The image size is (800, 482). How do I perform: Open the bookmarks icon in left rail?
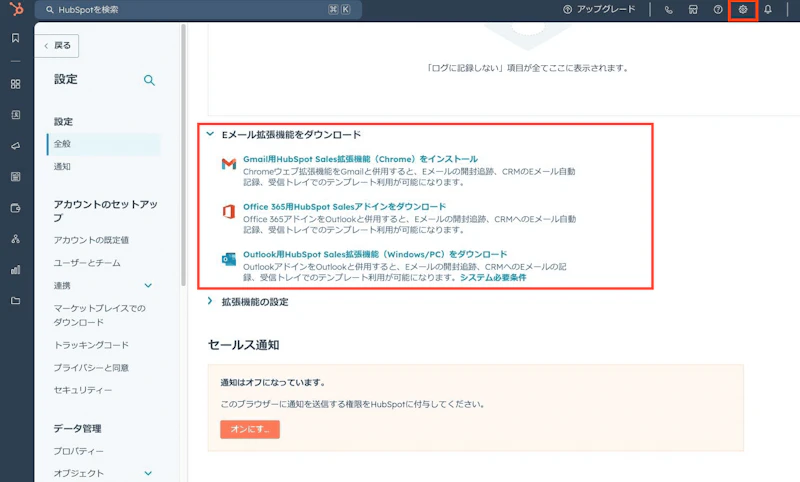[16, 38]
